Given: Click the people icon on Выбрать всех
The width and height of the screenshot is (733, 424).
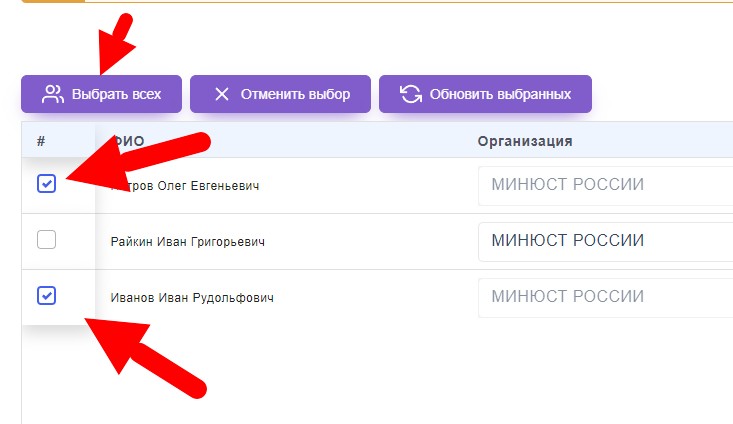Looking at the screenshot, I should pos(52,95).
